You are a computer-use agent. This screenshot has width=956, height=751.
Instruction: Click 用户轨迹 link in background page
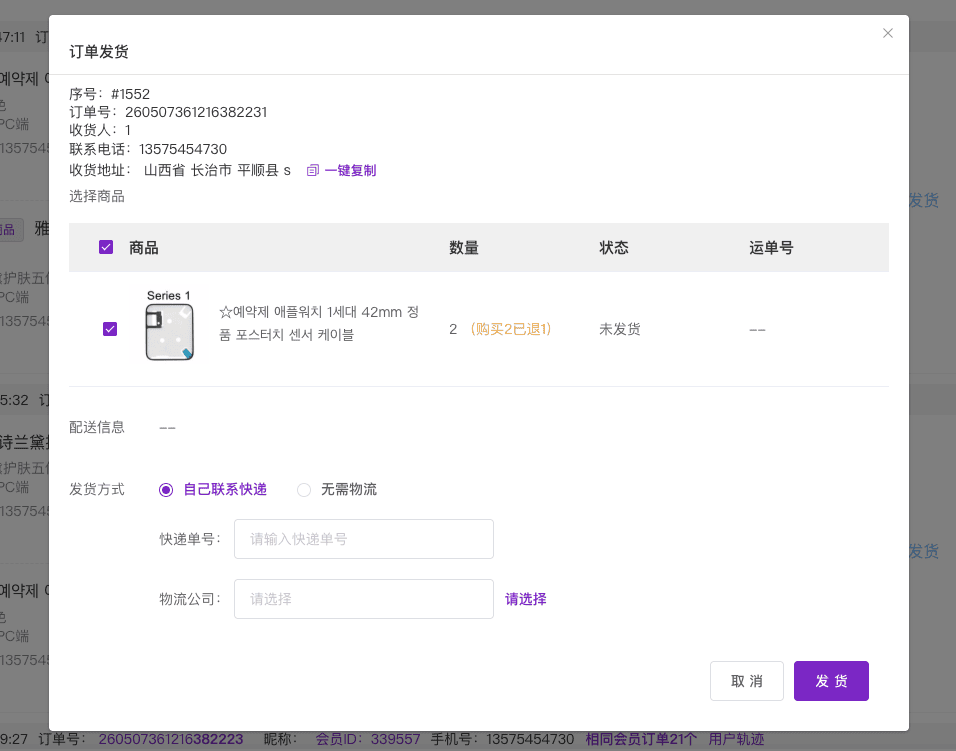tap(736, 739)
